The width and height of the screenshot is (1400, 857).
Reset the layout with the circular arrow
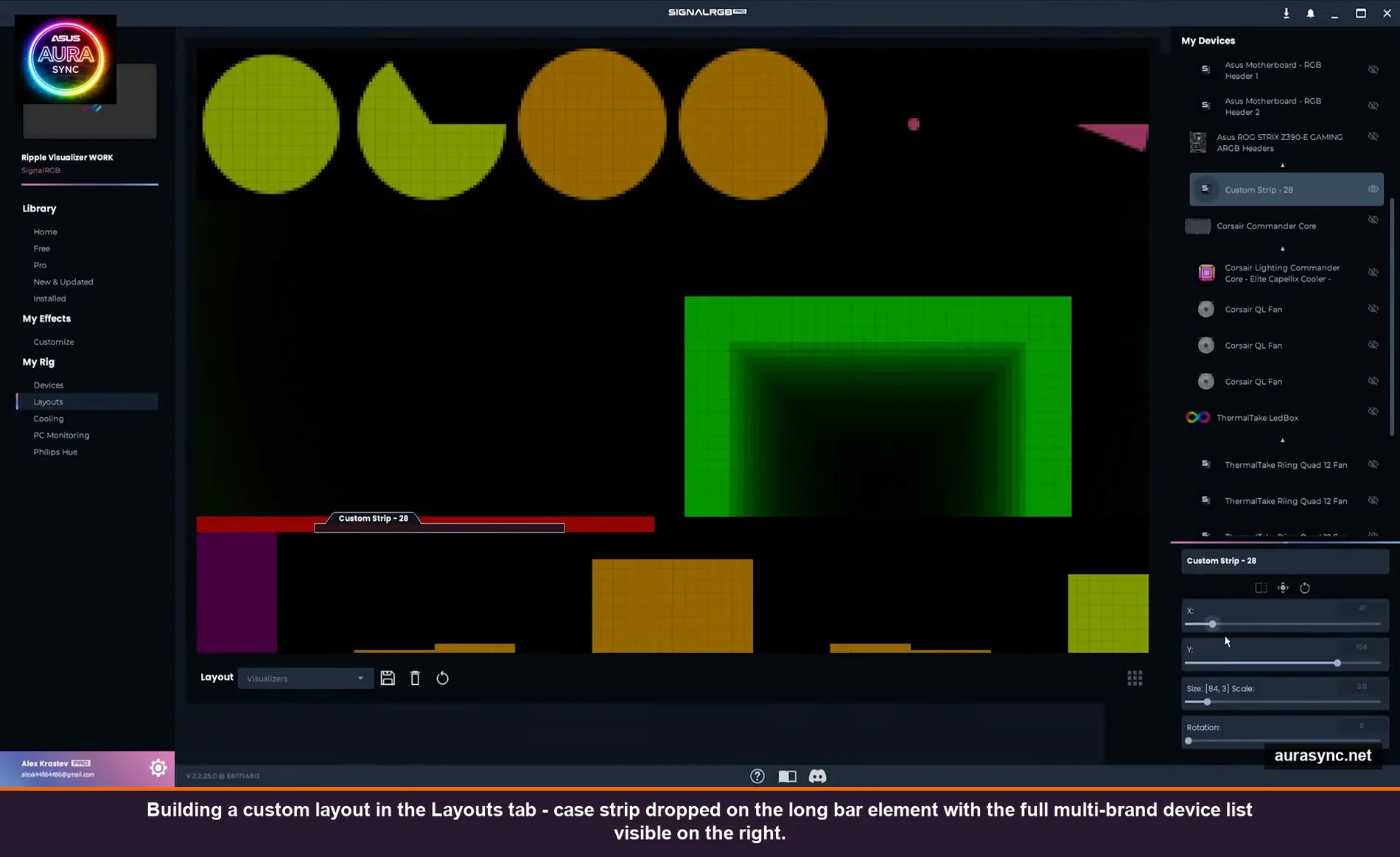coord(442,677)
